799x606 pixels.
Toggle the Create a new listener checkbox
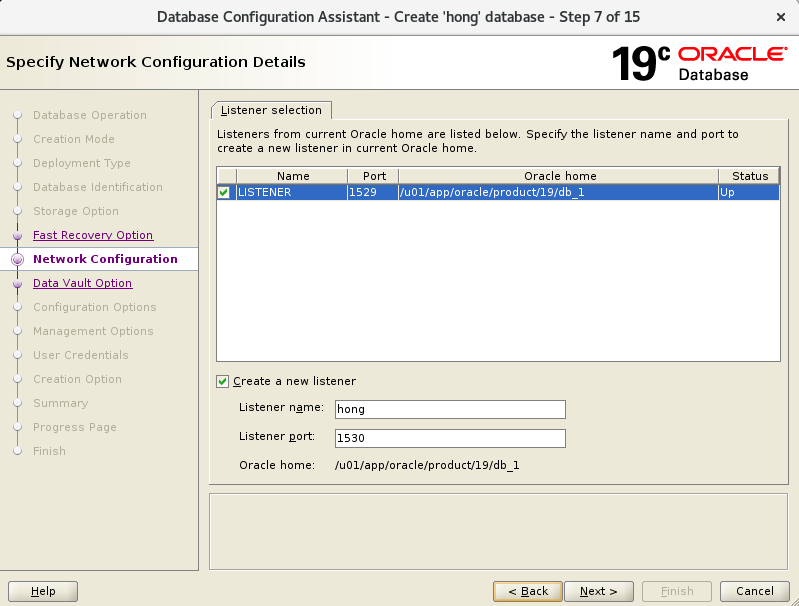(x=223, y=381)
